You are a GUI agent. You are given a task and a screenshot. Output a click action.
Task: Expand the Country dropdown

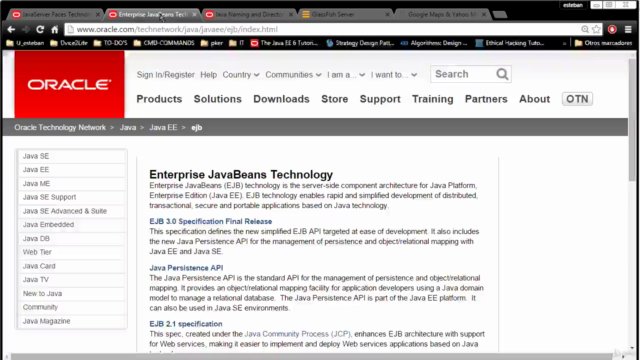point(241,75)
